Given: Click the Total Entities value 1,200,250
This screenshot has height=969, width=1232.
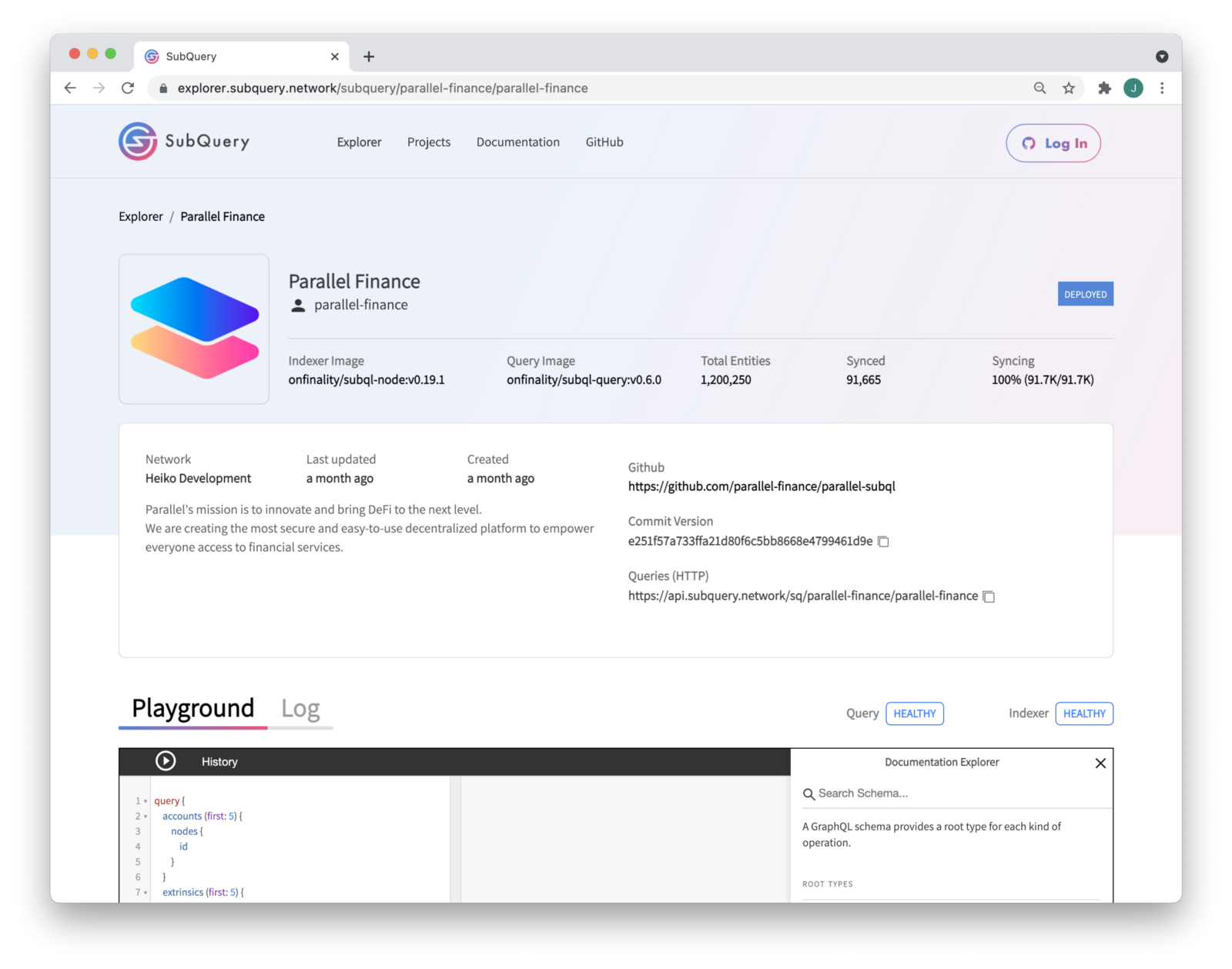Looking at the screenshot, I should point(726,379).
